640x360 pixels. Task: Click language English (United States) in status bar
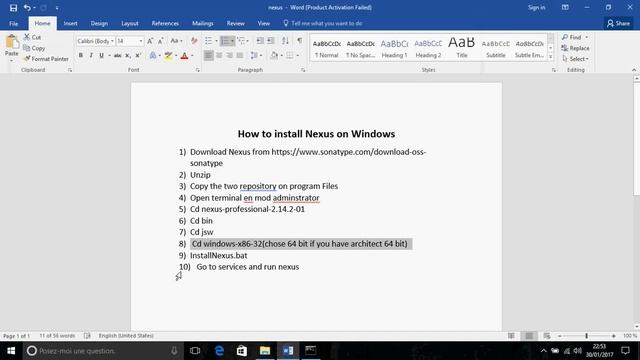(x=126, y=336)
